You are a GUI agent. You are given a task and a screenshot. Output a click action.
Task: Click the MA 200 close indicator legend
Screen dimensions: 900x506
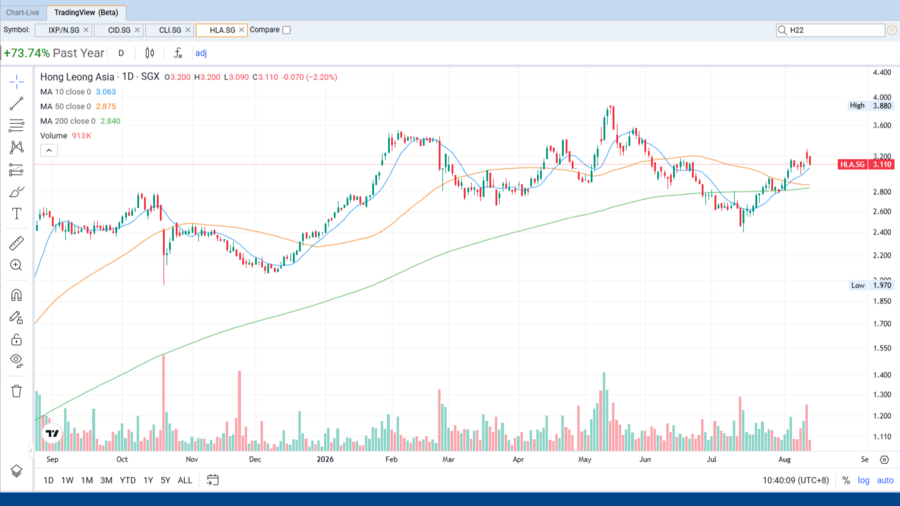point(80,121)
